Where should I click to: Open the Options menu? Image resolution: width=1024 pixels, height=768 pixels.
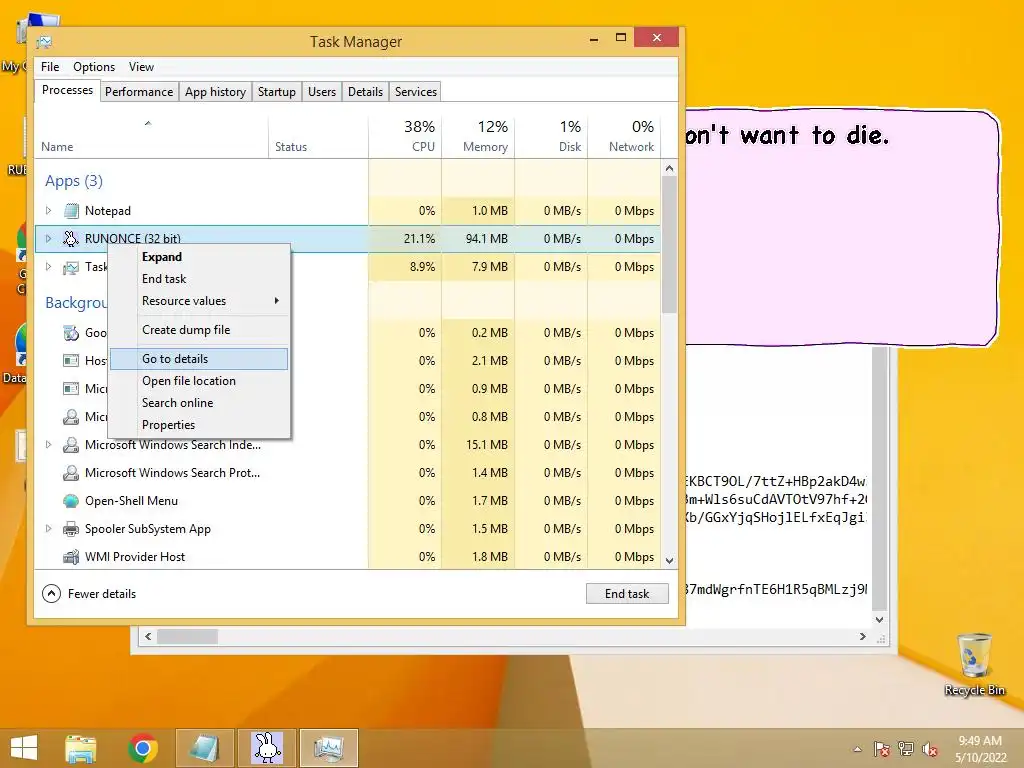(x=94, y=67)
